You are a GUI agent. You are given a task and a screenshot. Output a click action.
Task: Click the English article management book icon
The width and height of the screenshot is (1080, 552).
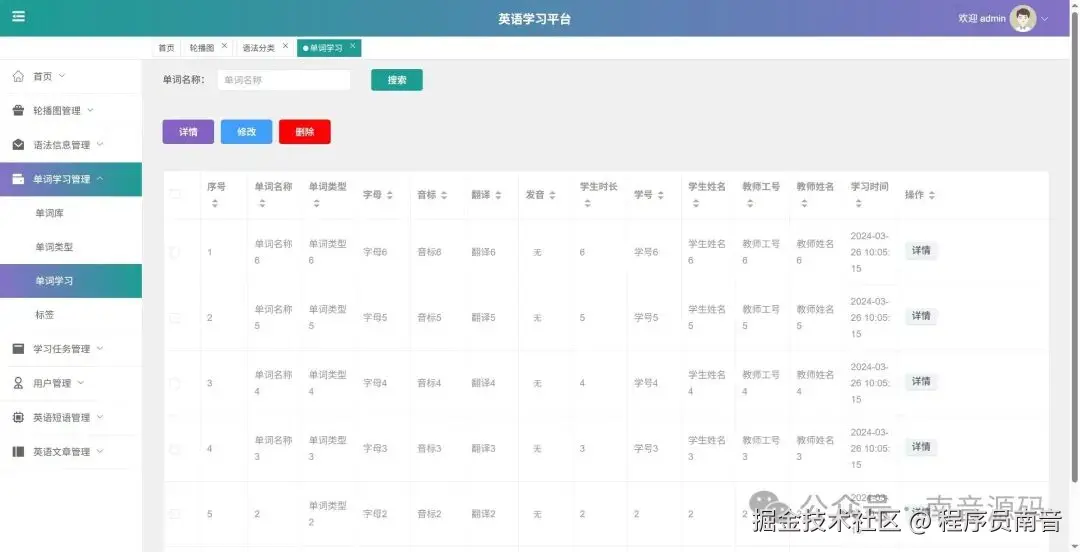click(19, 452)
